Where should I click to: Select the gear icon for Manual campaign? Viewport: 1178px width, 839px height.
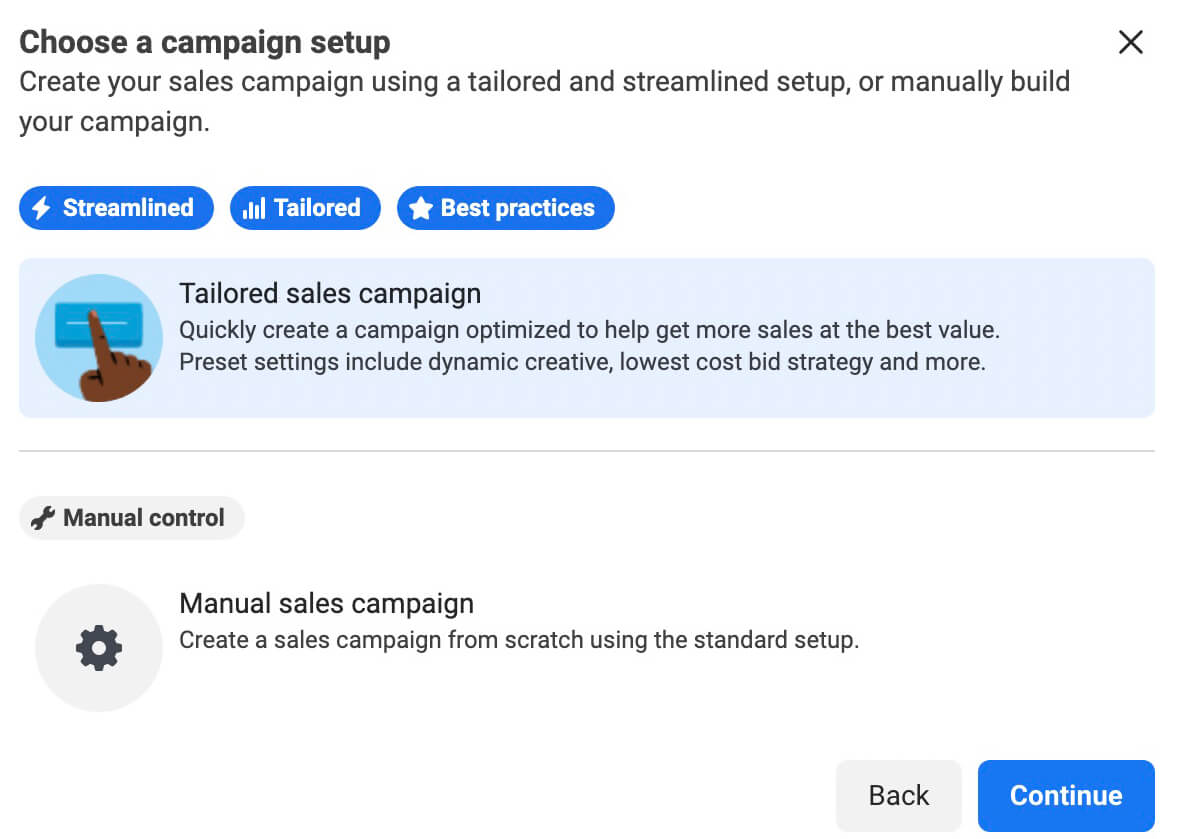pos(99,648)
